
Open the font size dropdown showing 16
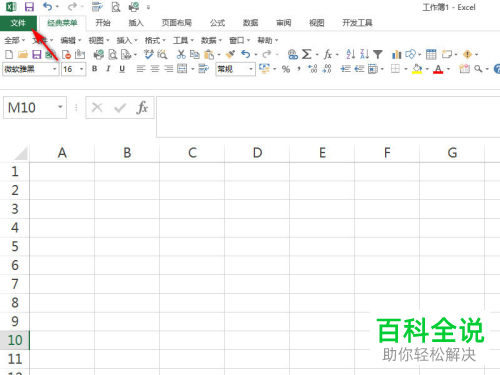pyautogui.click(x=82, y=69)
